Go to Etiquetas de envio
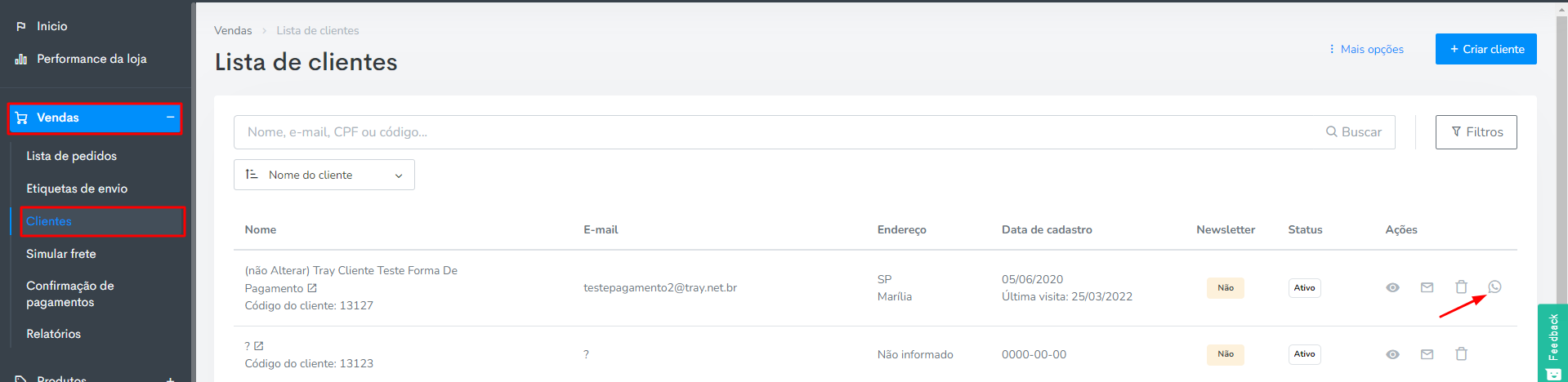Image resolution: width=1568 pixels, height=382 pixels. pyautogui.click(x=77, y=189)
